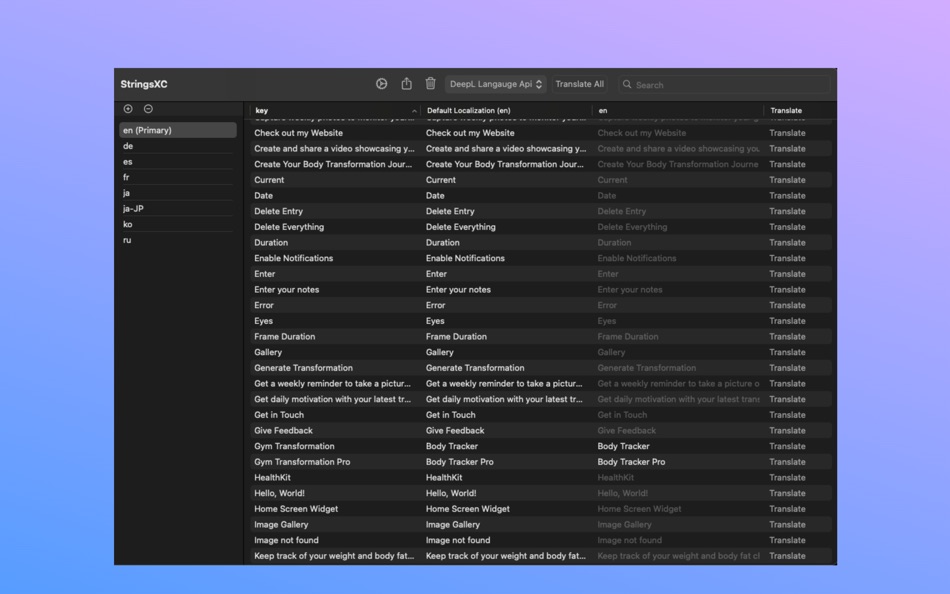Open the DeepL Langauge Api dropdown
Image resolution: width=950 pixels, height=594 pixels.
point(496,84)
